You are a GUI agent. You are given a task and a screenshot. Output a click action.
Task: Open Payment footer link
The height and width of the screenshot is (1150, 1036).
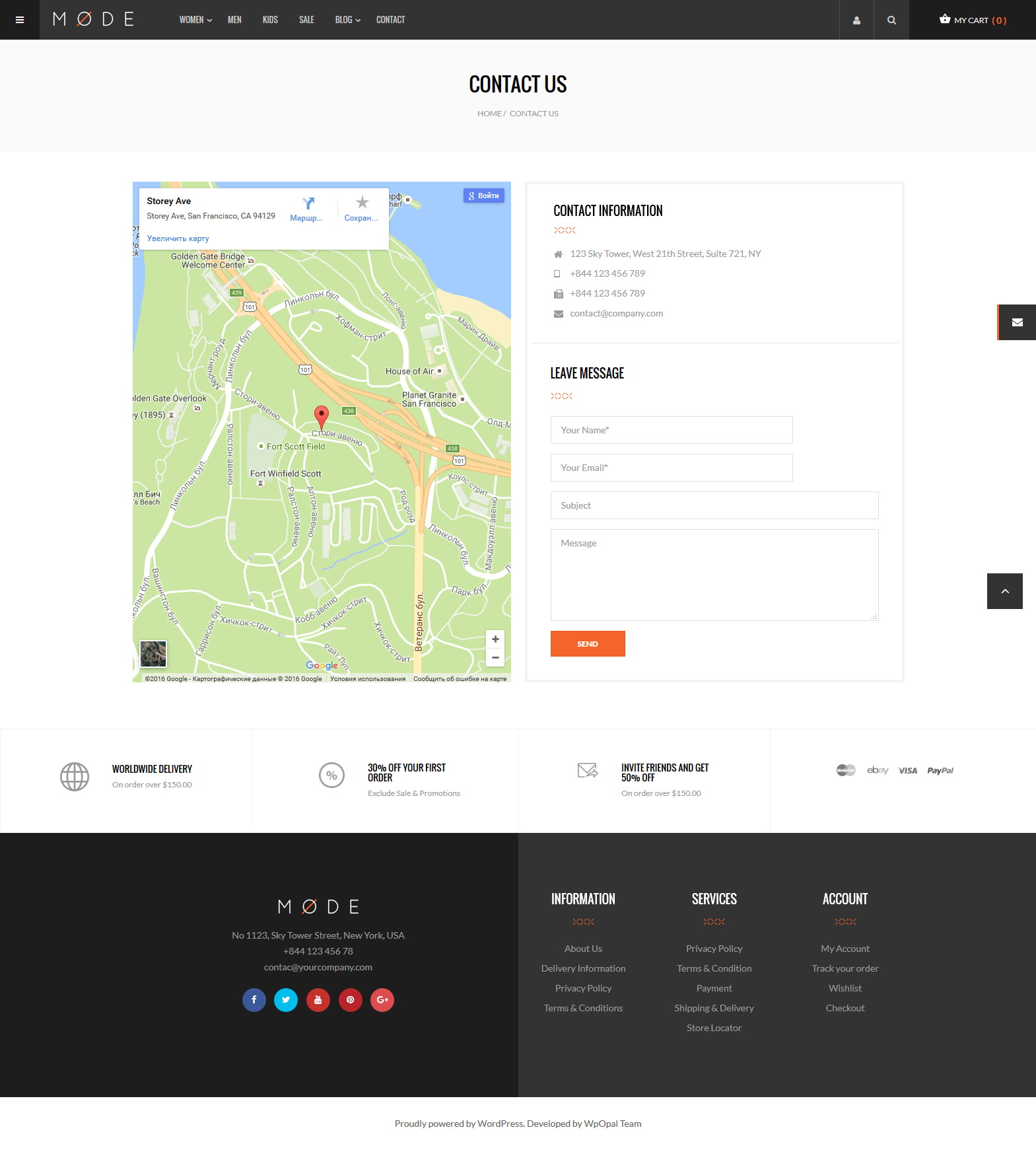click(714, 988)
